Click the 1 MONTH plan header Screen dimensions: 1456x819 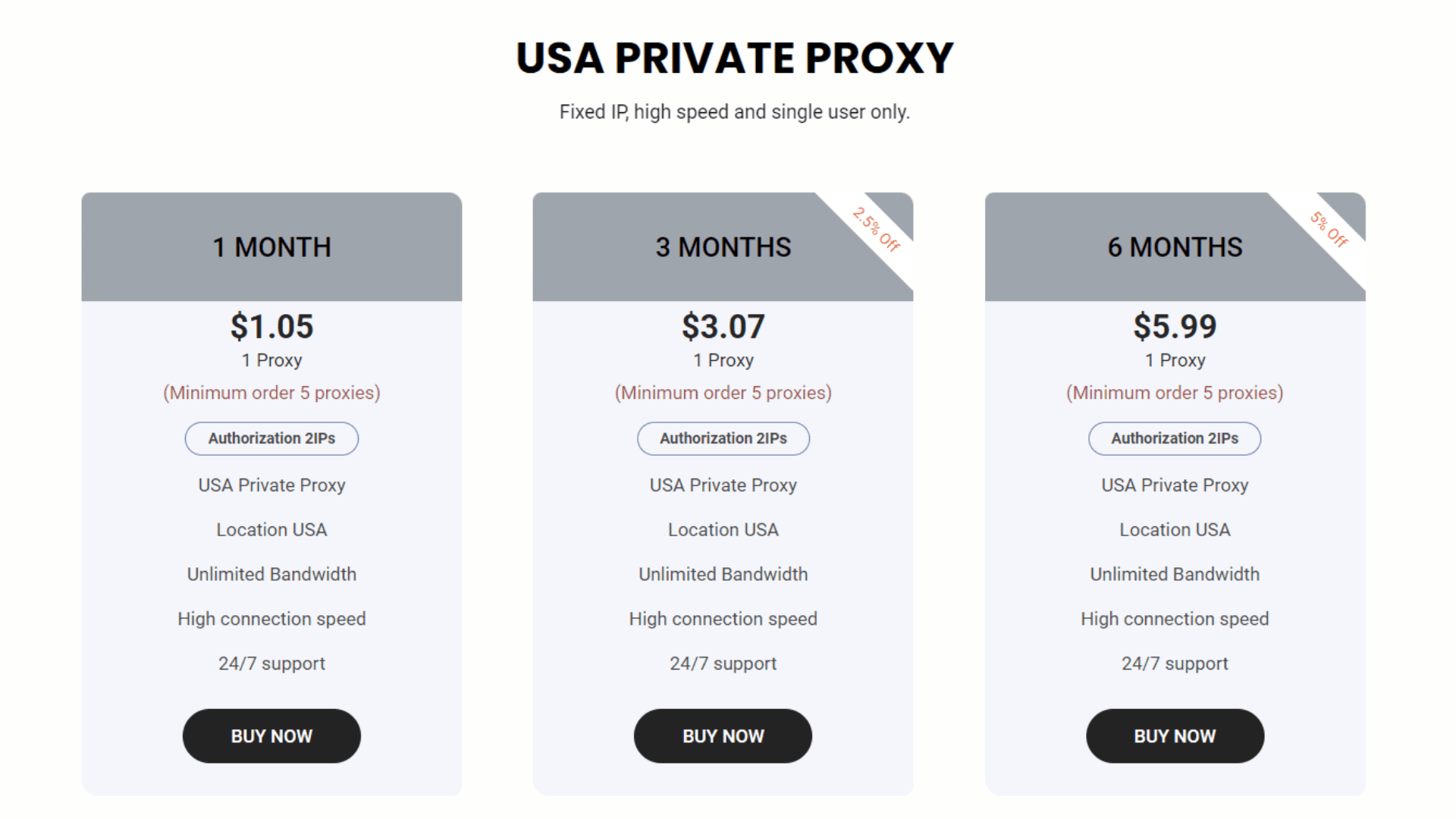coord(271,246)
